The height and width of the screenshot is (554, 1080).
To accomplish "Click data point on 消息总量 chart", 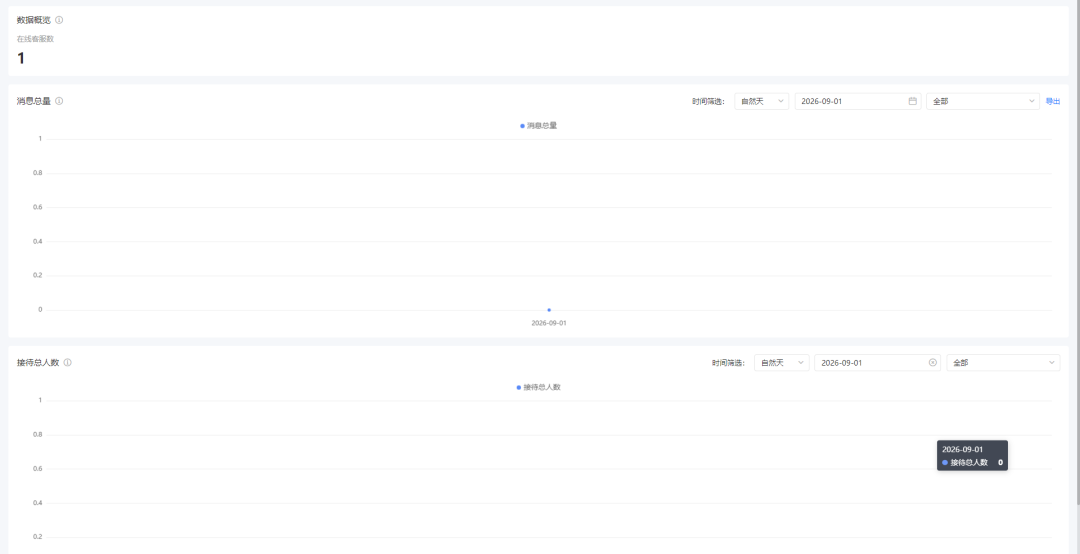I will pos(549,310).
